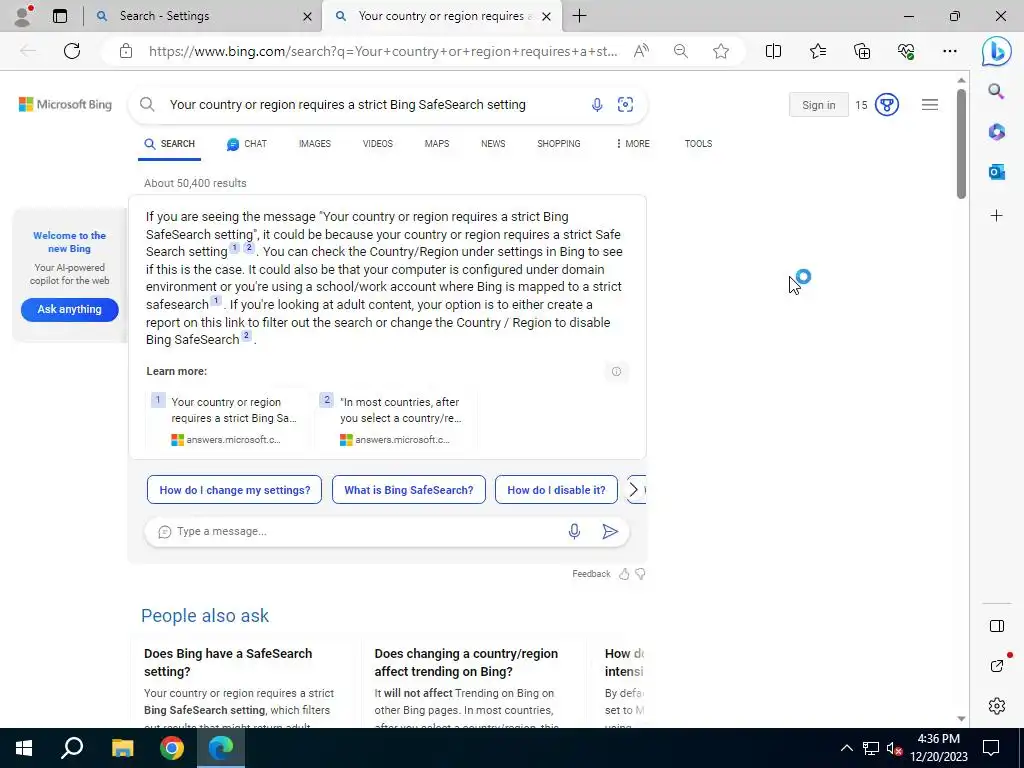This screenshot has width=1024, height=768.
Task: Select the SEARCH results tab
Action: [x=169, y=144]
